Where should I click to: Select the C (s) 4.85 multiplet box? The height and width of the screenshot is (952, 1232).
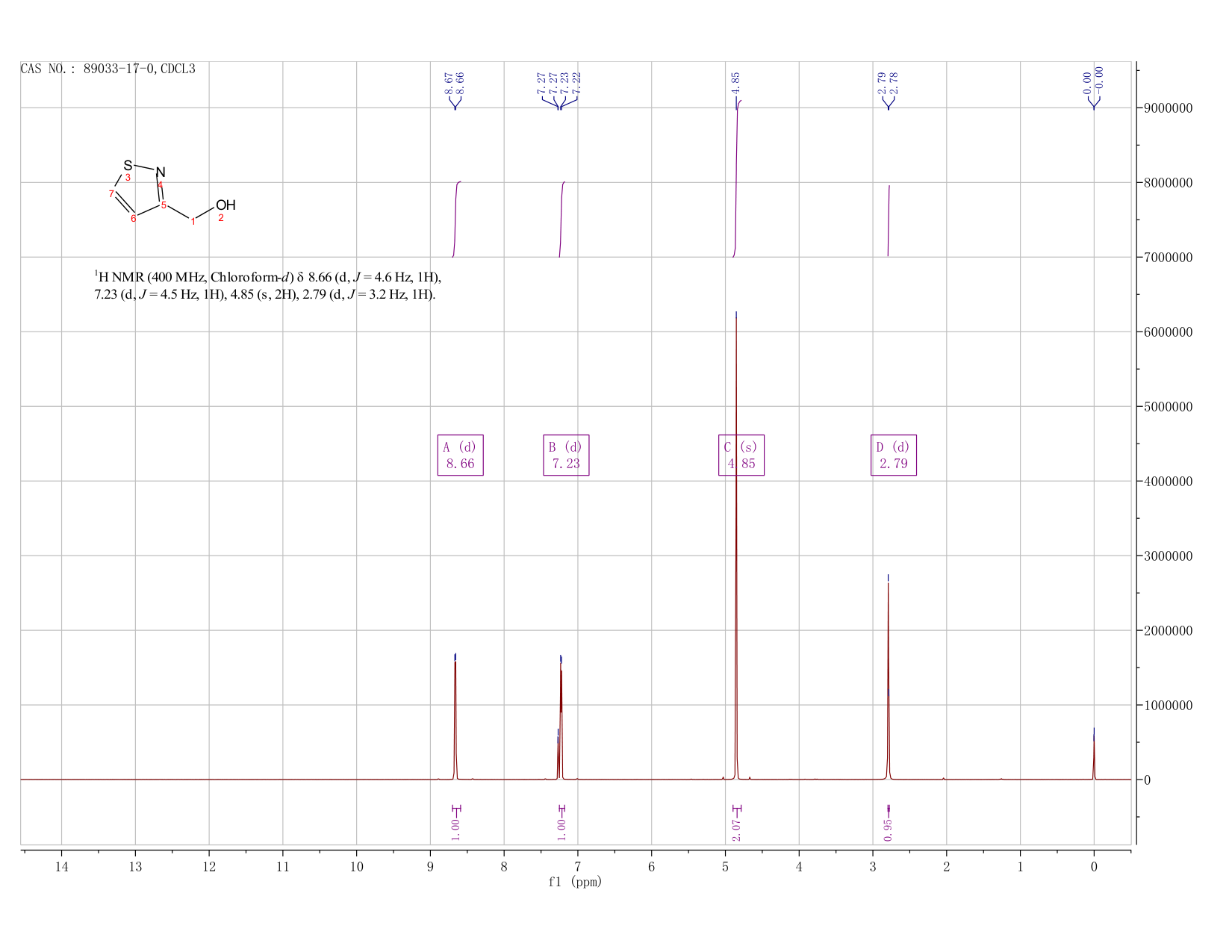click(741, 455)
